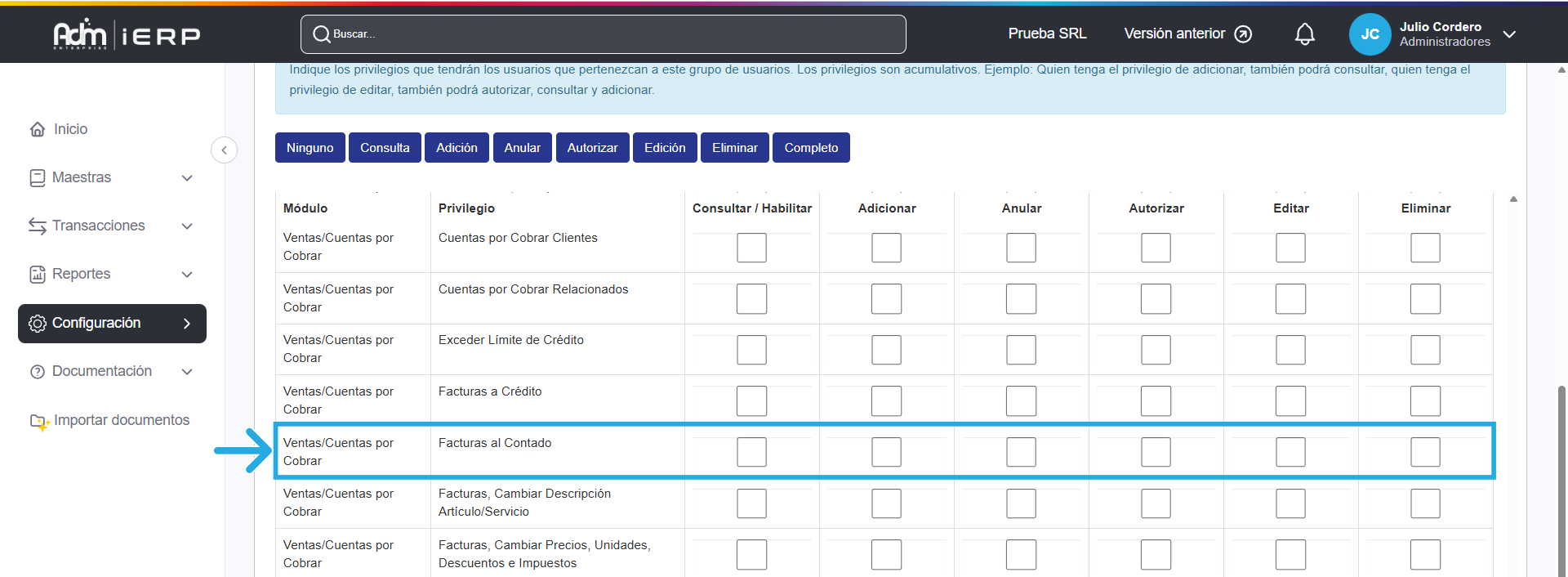Image resolution: width=1568 pixels, height=577 pixels.
Task: Collapse the sidebar with the arrow button
Action: click(224, 150)
